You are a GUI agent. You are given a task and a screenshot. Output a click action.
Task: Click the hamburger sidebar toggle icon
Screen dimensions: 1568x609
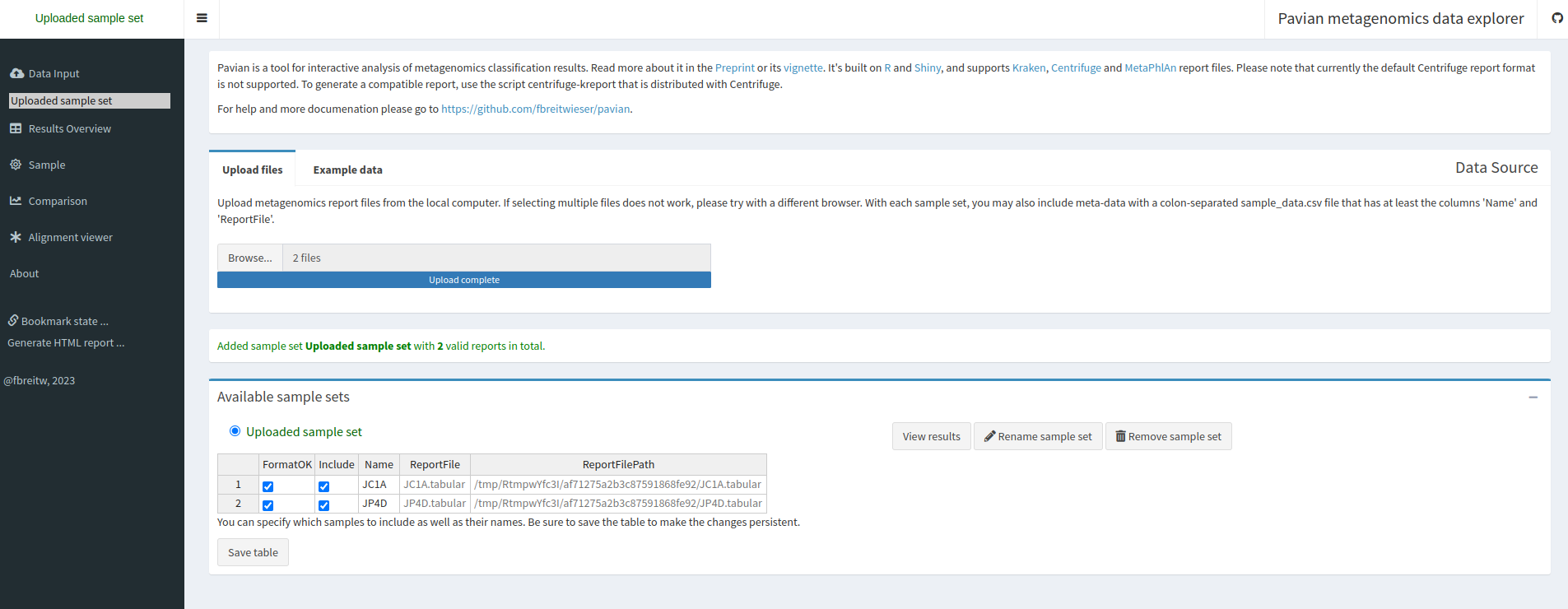[x=202, y=18]
